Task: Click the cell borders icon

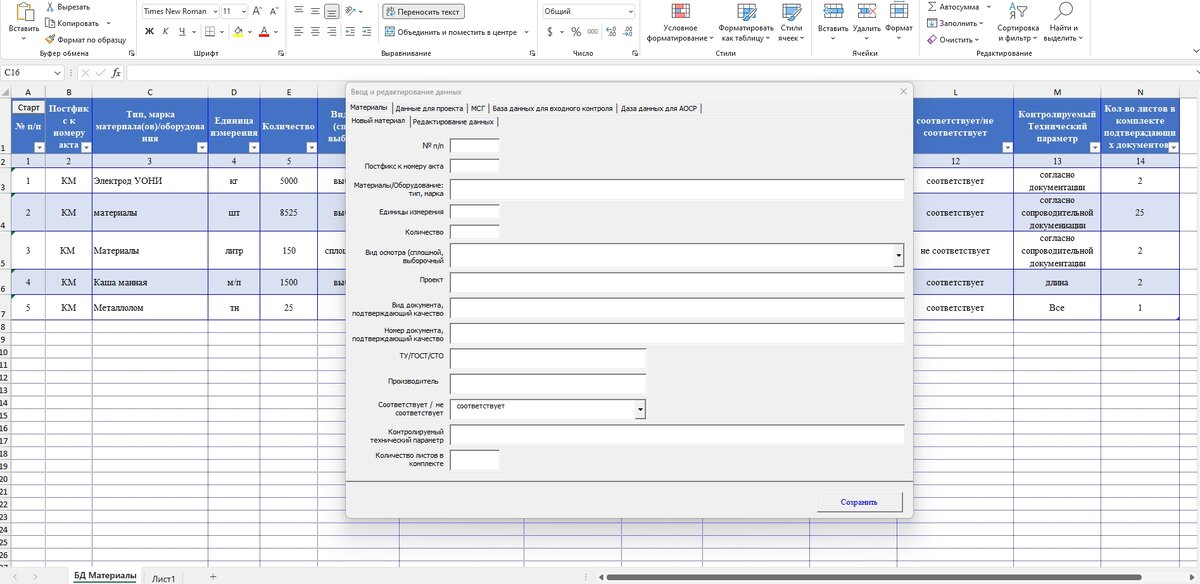Action: click(x=211, y=31)
